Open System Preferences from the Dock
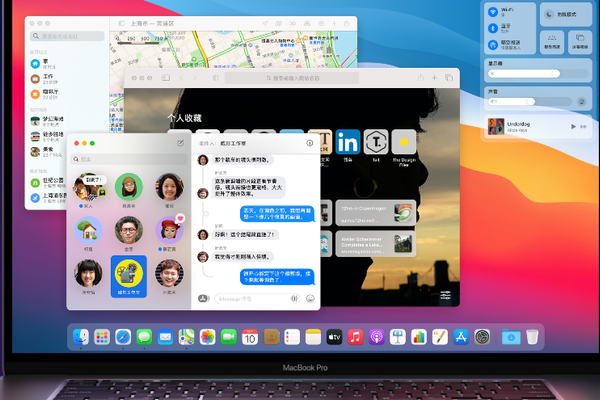The height and width of the screenshot is (400, 600). (x=482, y=337)
